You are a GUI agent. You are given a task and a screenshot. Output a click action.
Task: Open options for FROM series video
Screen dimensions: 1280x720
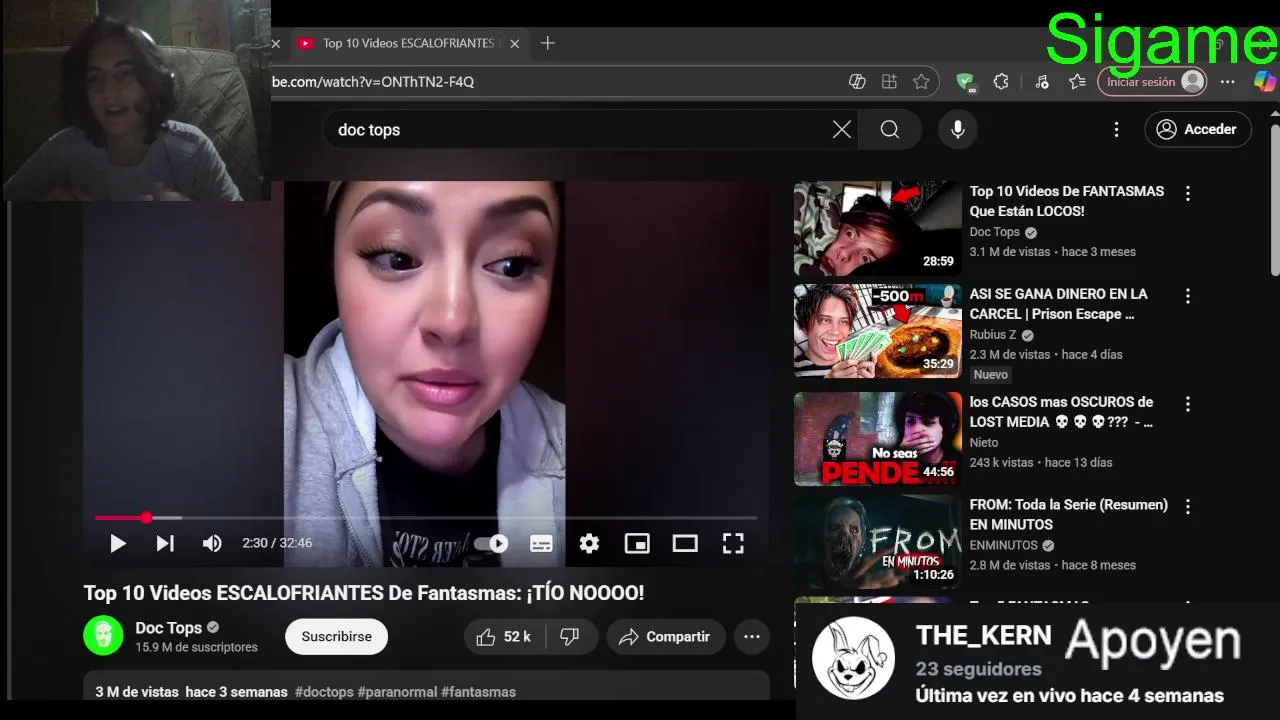pos(1188,507)
